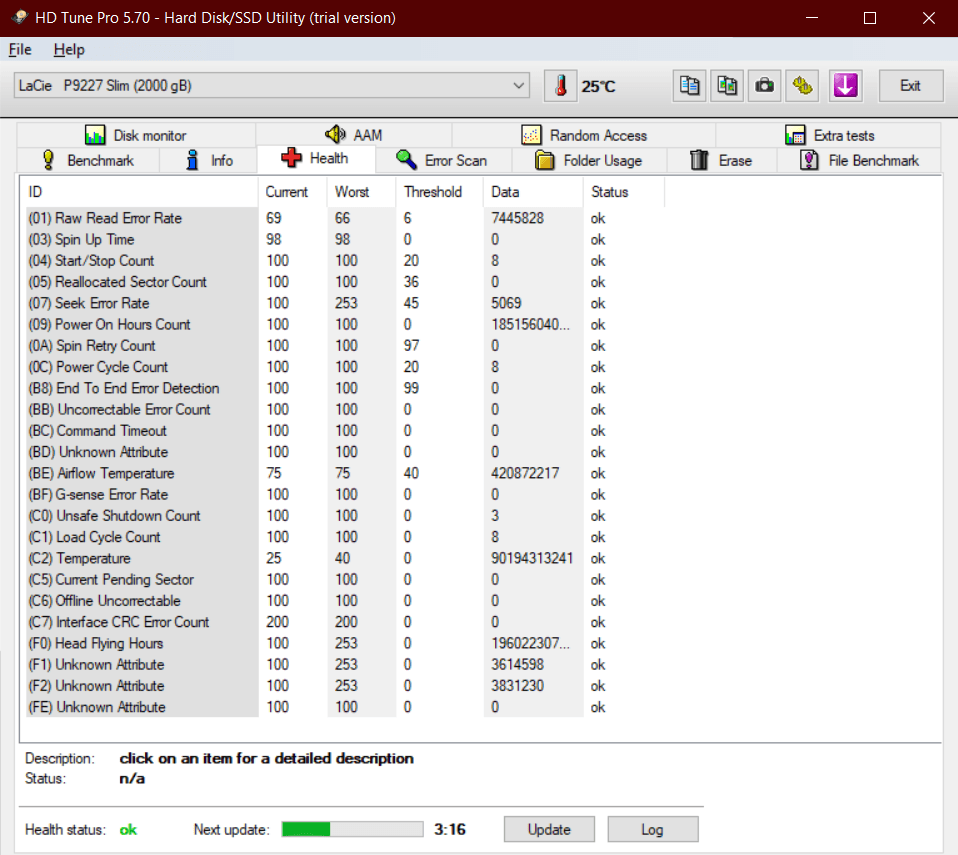This screenshot has width=958, height=855.
Task: Click the HD Tune app icon in title bar
Action: pyautogui.click(x=20, y=17)
